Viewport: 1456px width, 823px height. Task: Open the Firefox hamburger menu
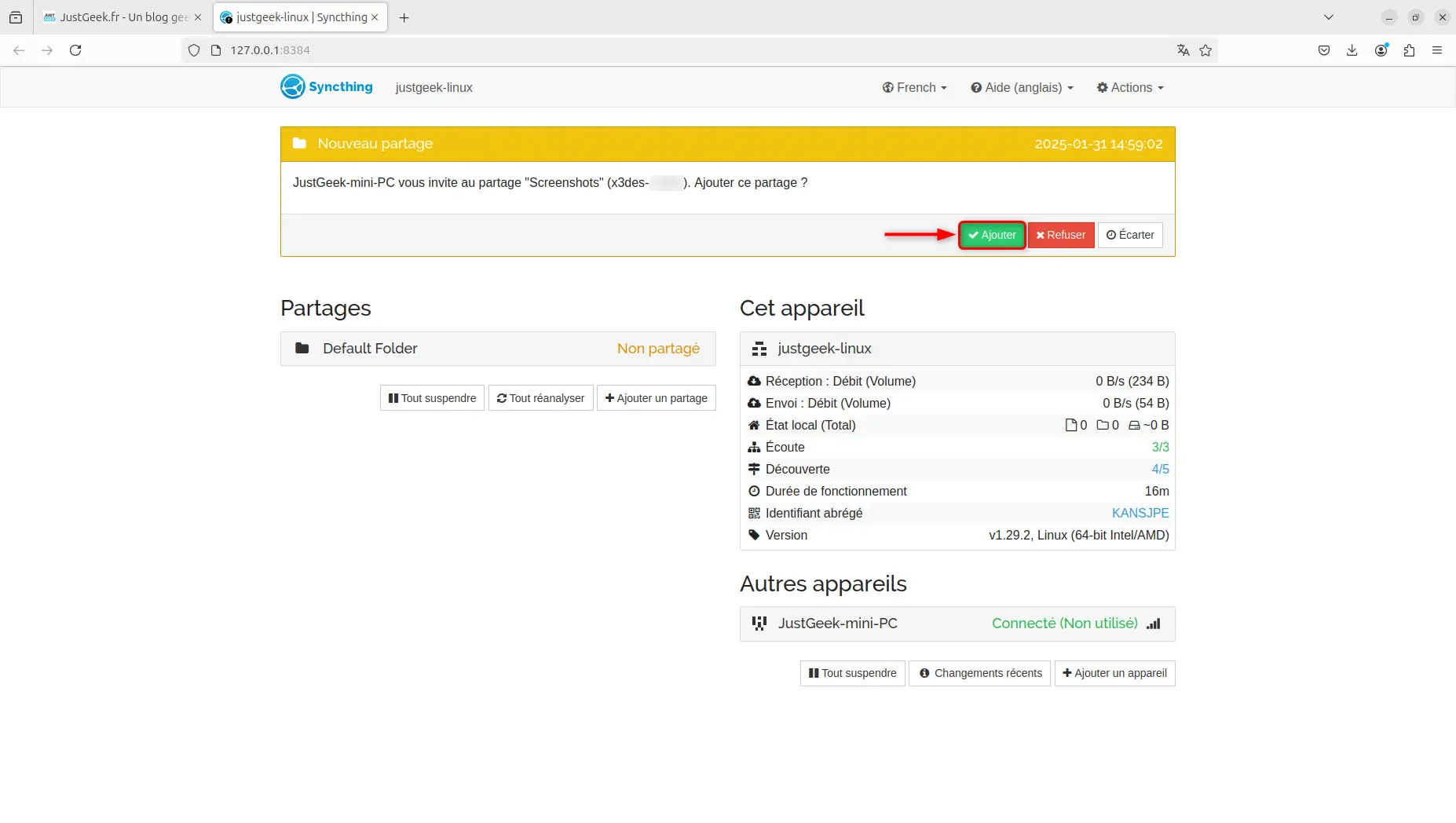(1437, 50)
